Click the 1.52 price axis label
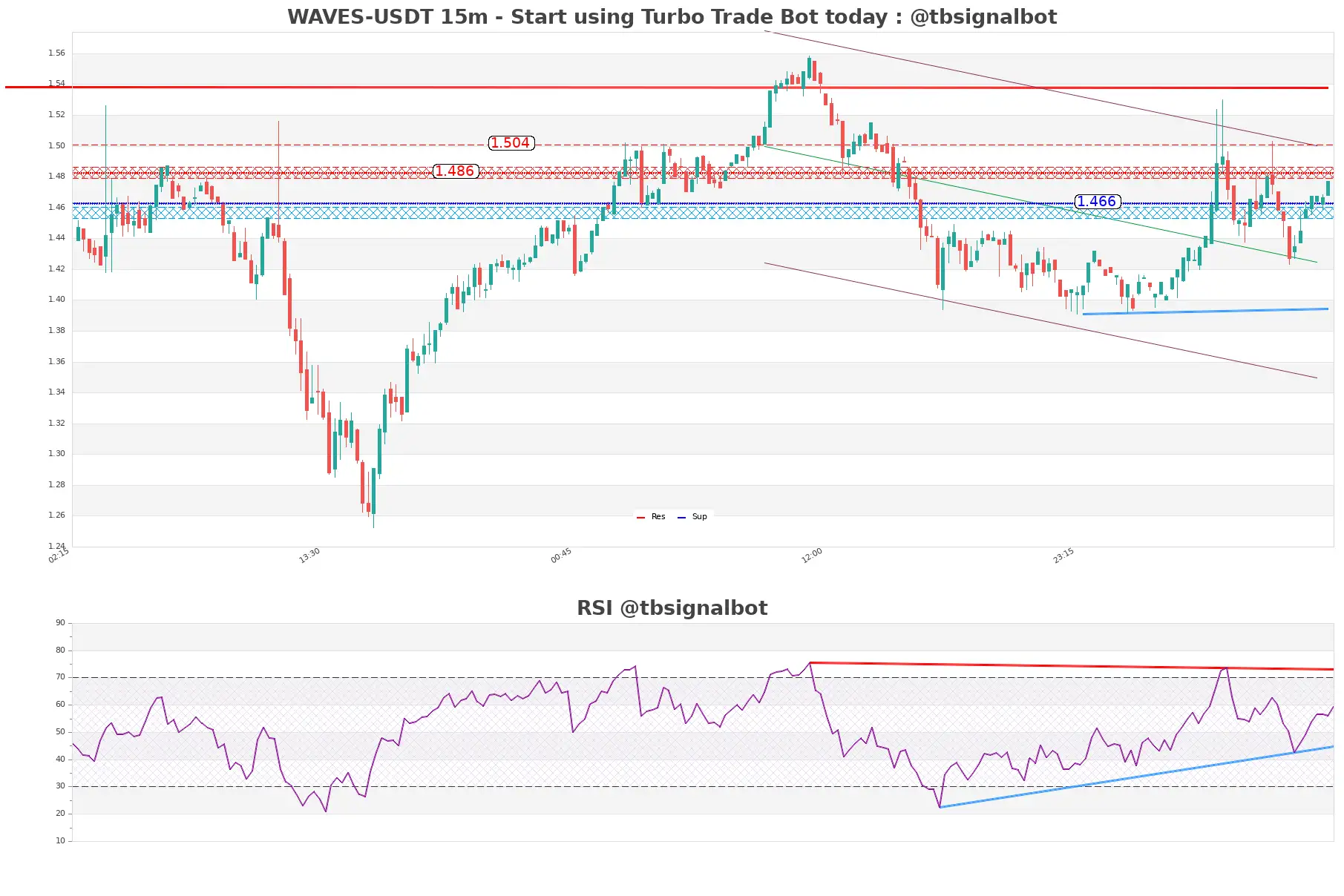The width and height of the screenshot is (1344, 896). [x=56, y=114]
